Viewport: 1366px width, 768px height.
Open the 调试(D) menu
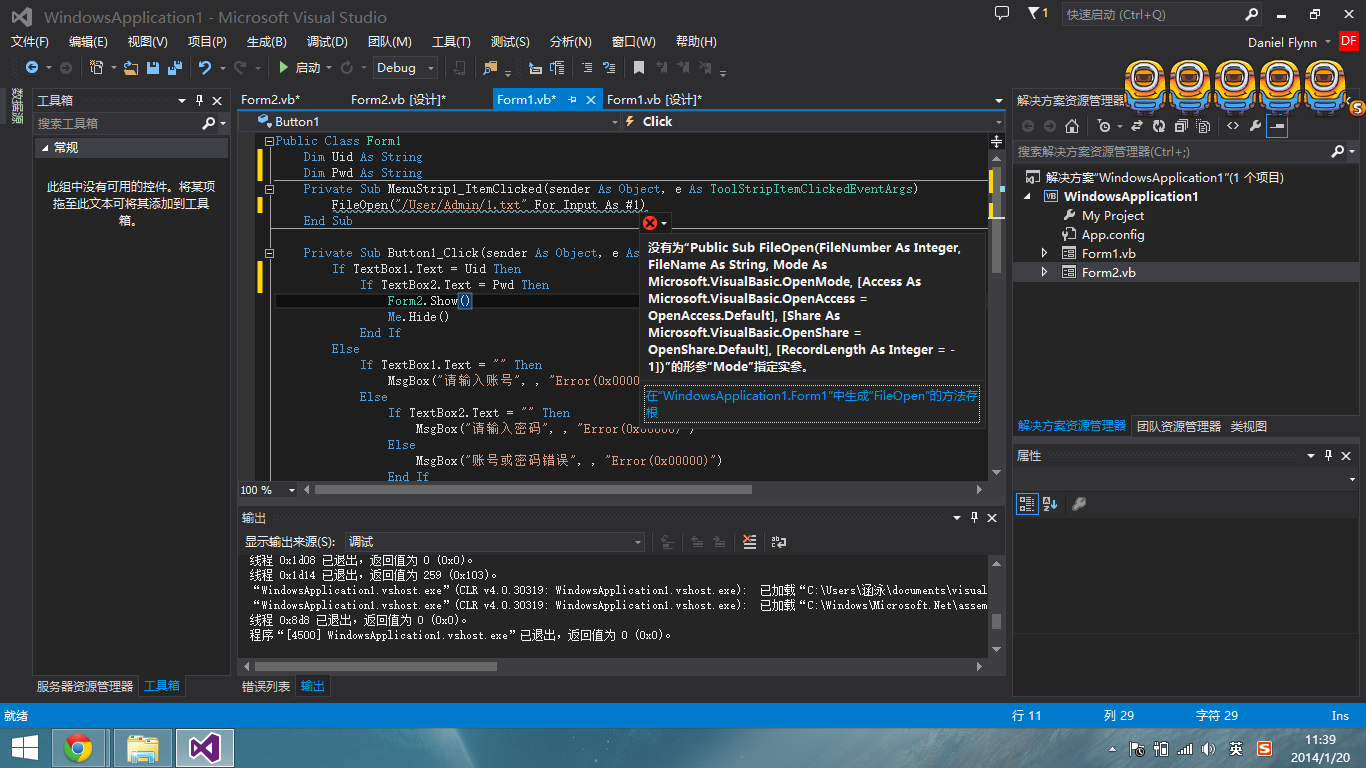point(327,41)
